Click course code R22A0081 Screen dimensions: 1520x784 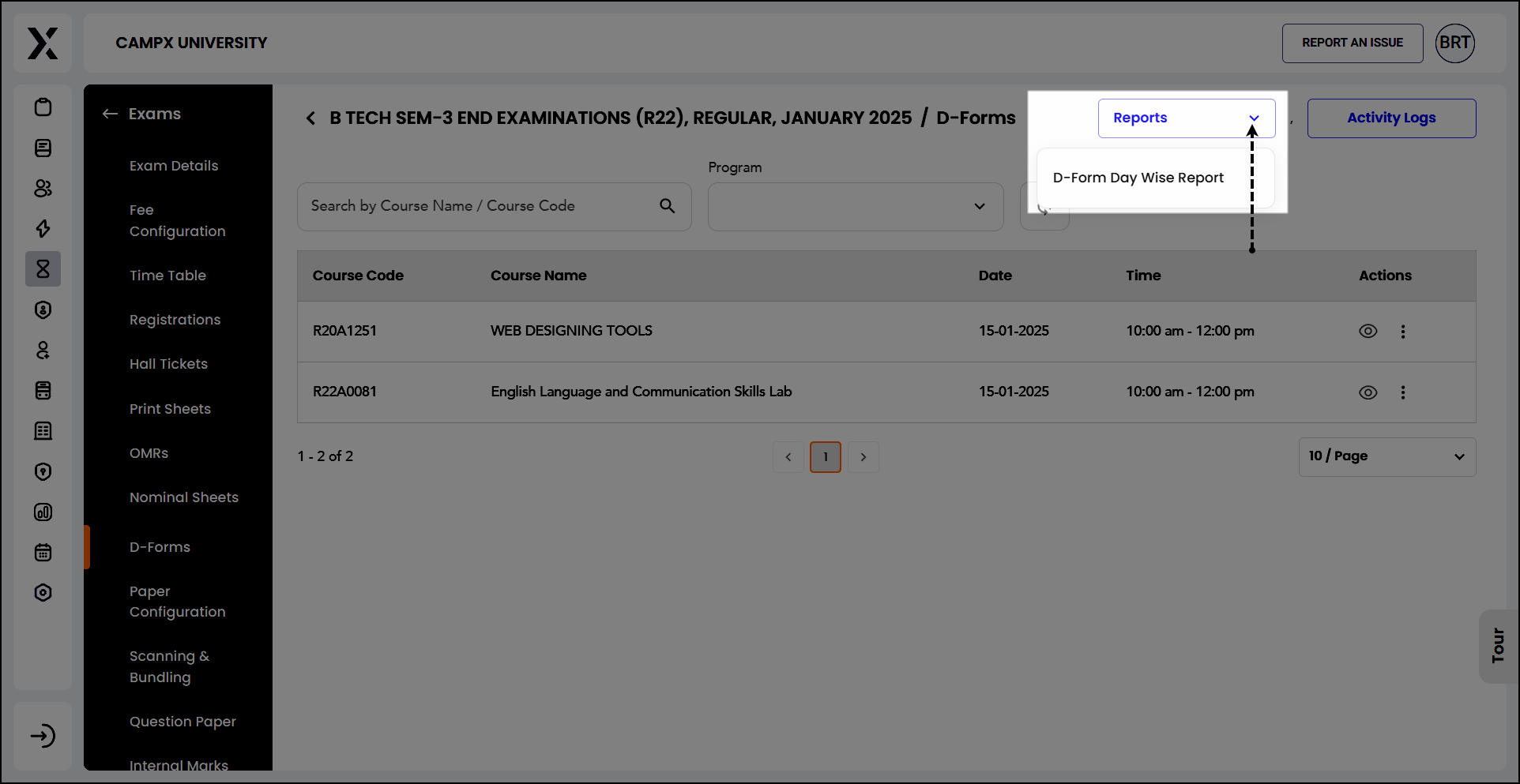[344, 392]
